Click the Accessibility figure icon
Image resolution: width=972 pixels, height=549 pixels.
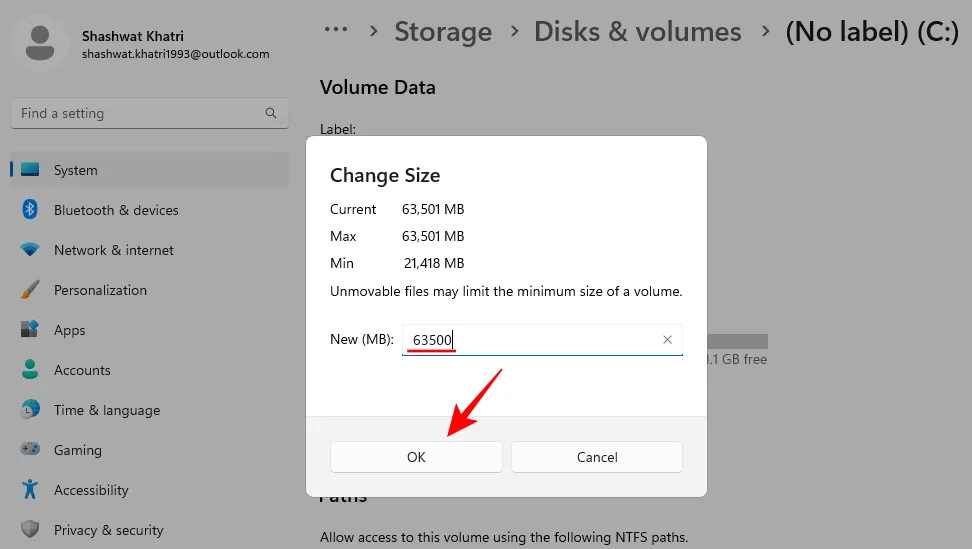click(x=30, y=489)
